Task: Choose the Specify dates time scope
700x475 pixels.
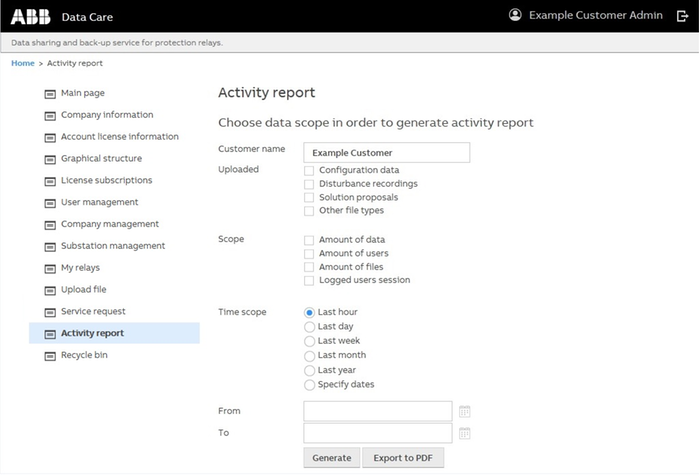Action: (309, 384)
